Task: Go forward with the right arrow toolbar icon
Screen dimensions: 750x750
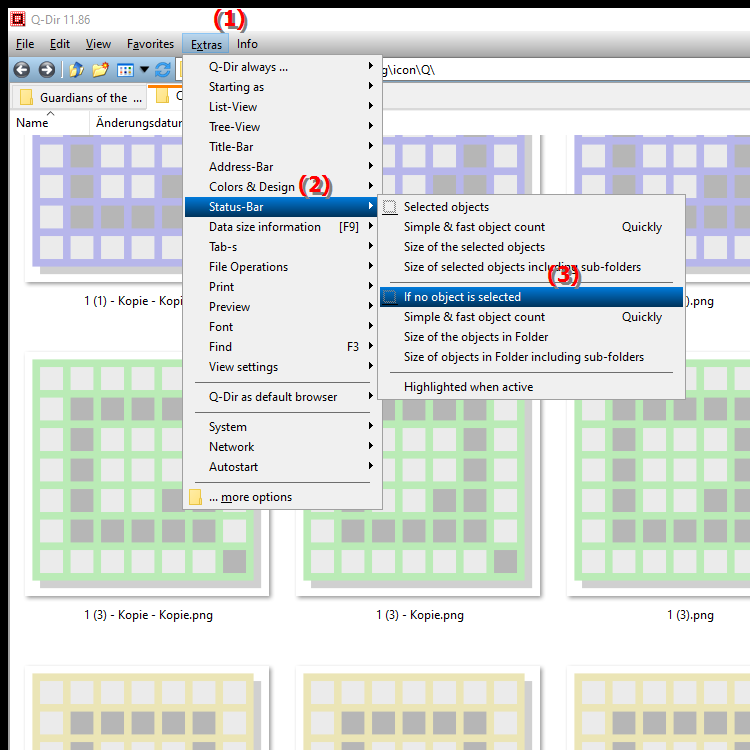Action: pyautogui.click(x=46, y=70)
